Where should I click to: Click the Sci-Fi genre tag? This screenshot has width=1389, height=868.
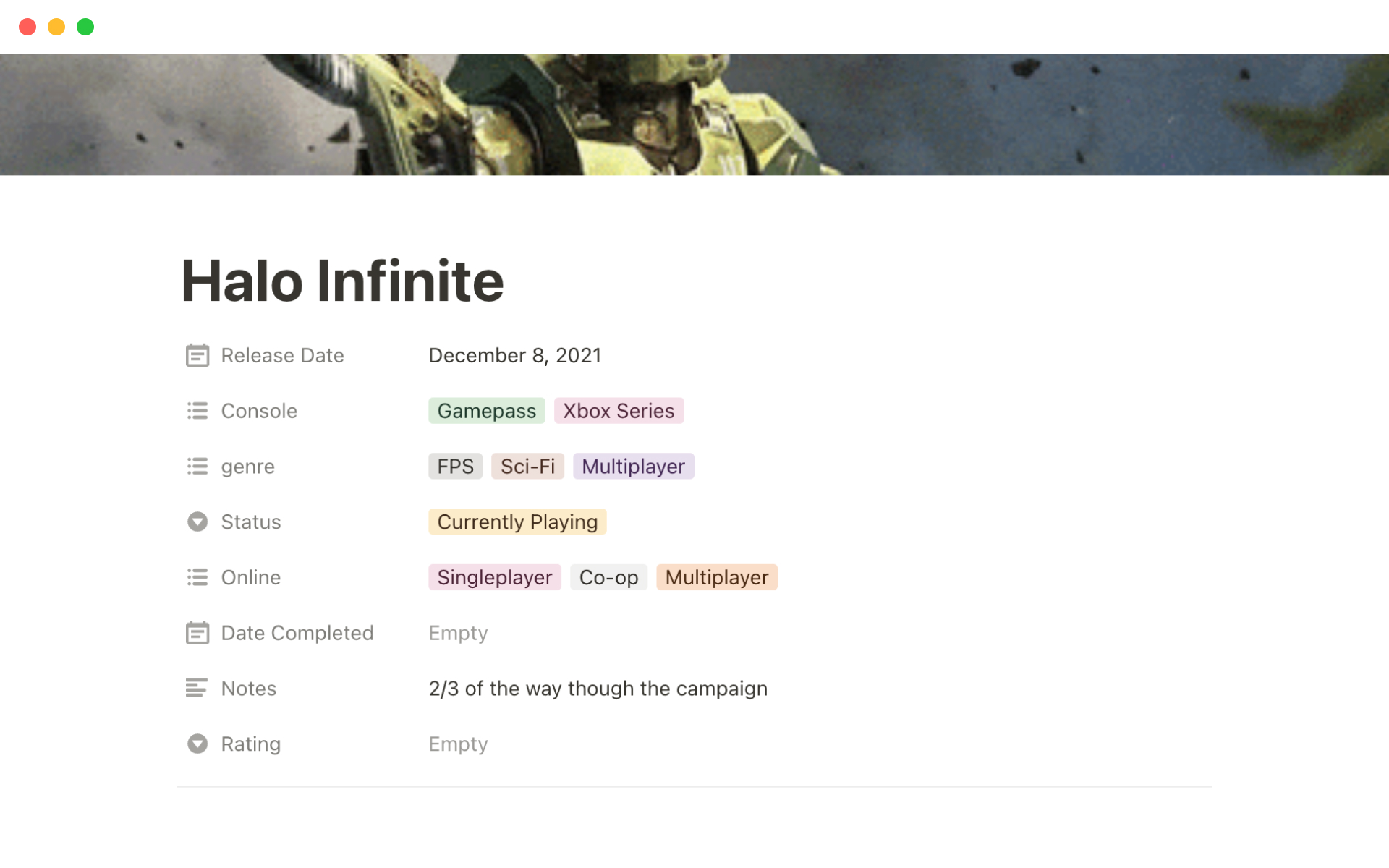[x=527, y=467]
